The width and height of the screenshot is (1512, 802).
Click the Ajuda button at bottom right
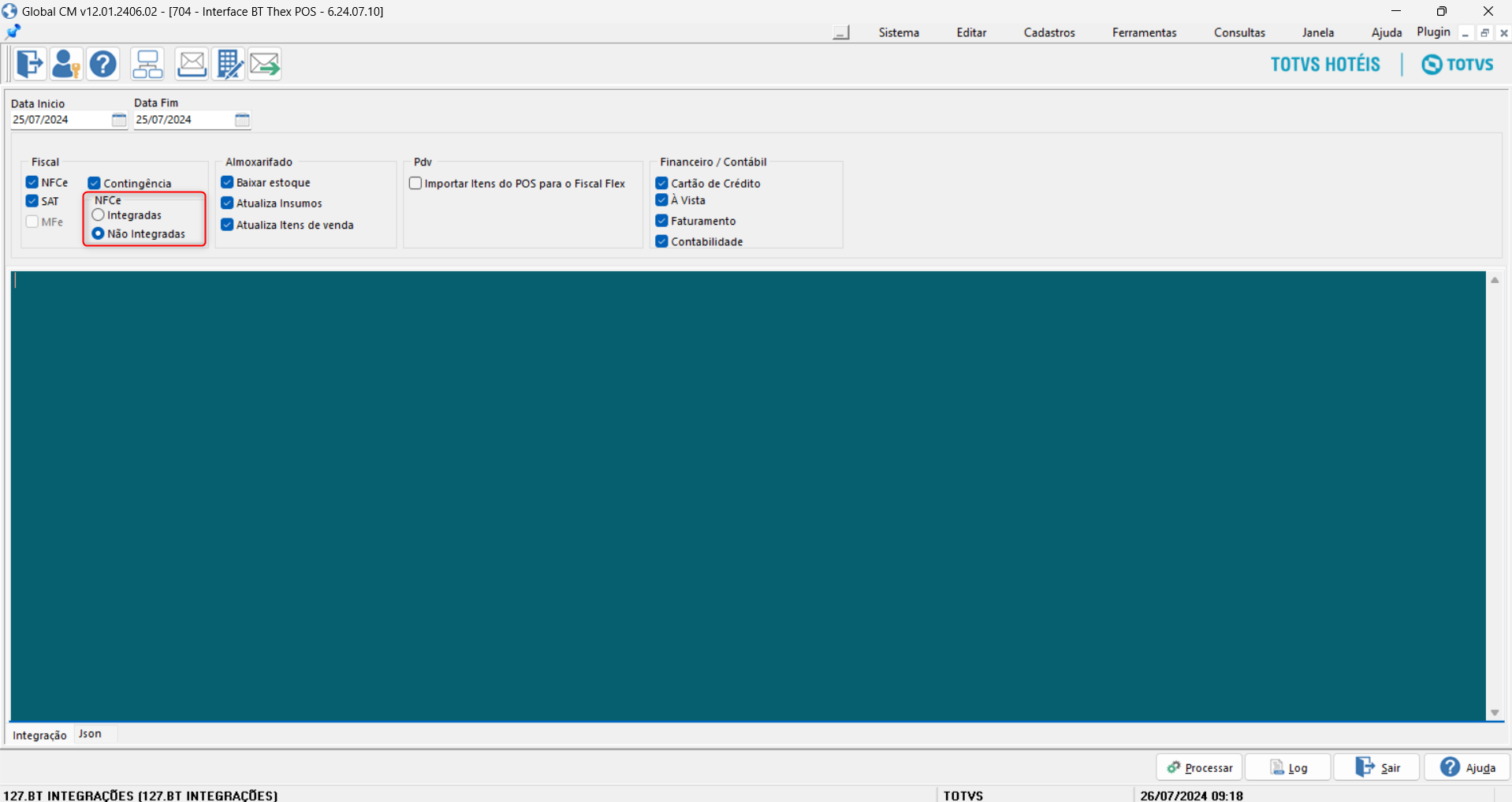click(x=1467, y=767)
